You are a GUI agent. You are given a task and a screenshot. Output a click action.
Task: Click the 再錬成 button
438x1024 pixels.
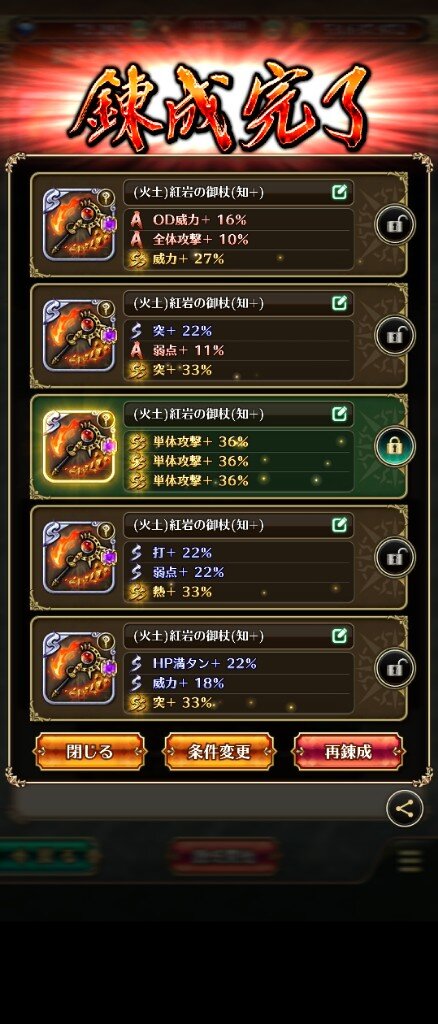click(x=349, y=752)
